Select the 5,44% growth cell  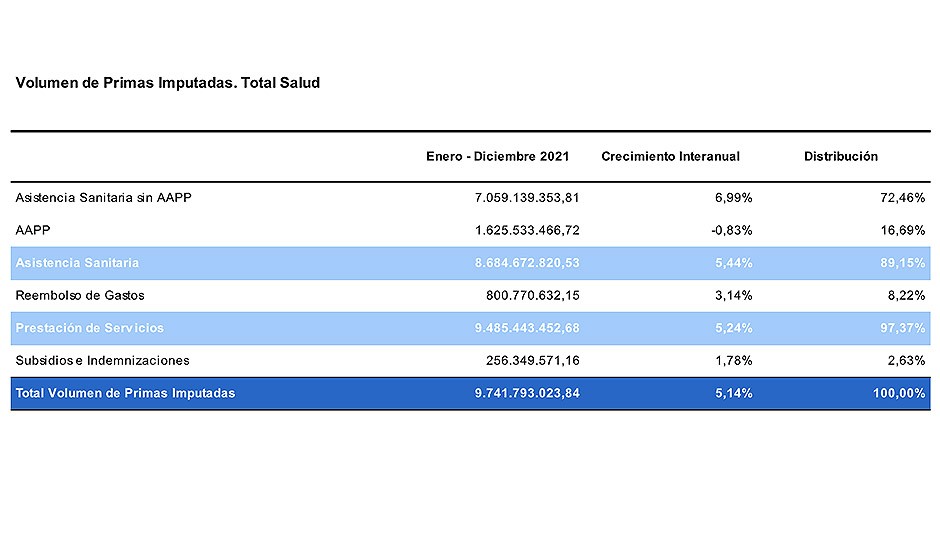point(733,263)
